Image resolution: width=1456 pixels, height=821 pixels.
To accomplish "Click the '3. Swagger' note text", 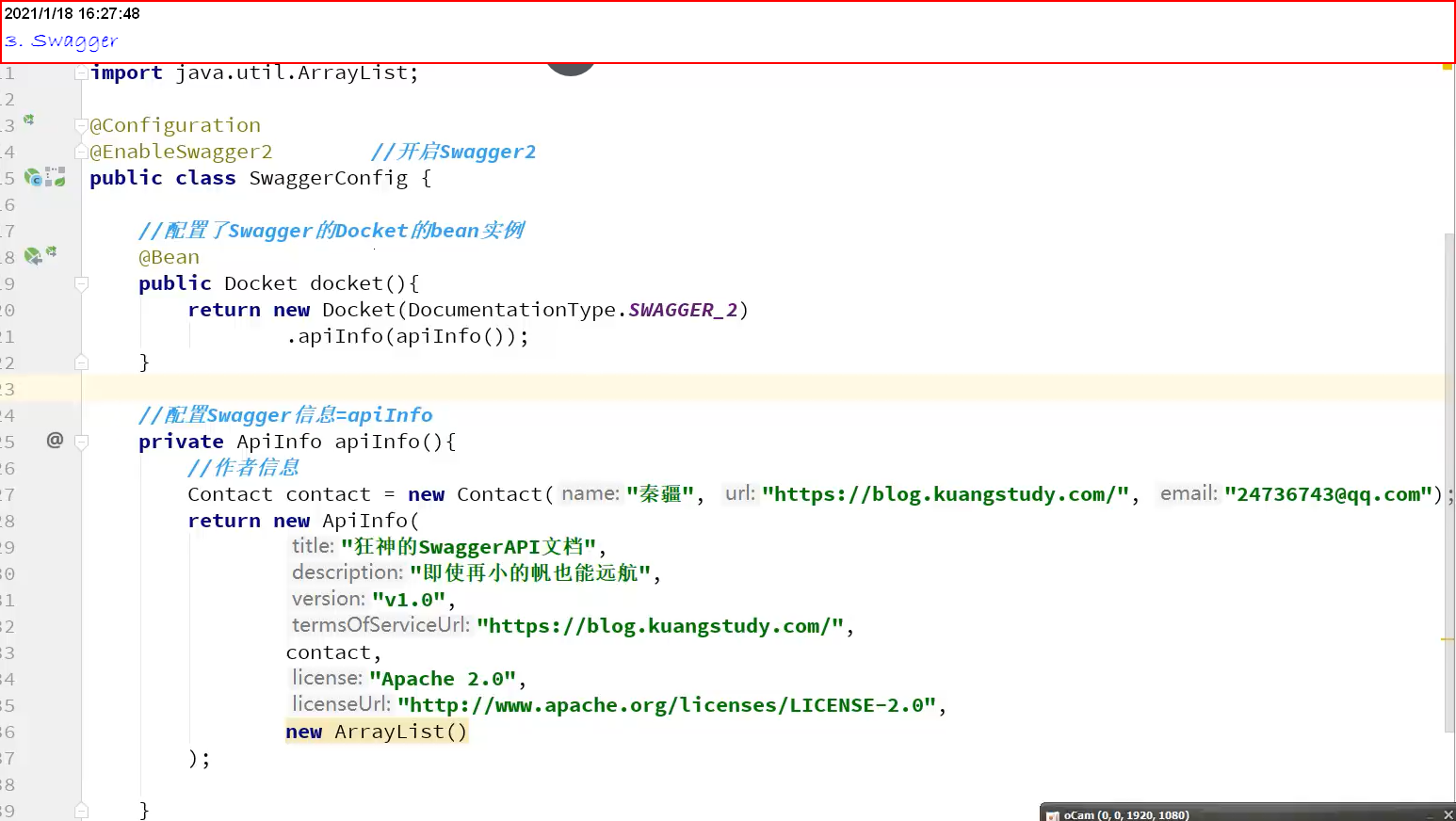I will [x=61, y=40].
